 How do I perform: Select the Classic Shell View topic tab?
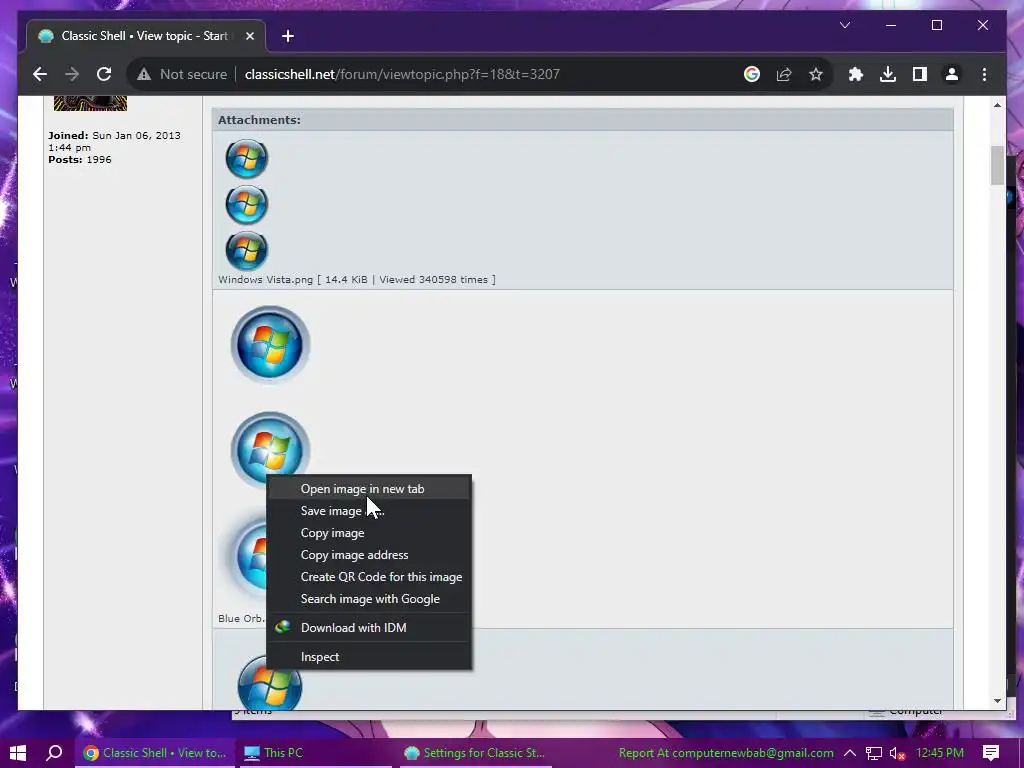[144, 36]
